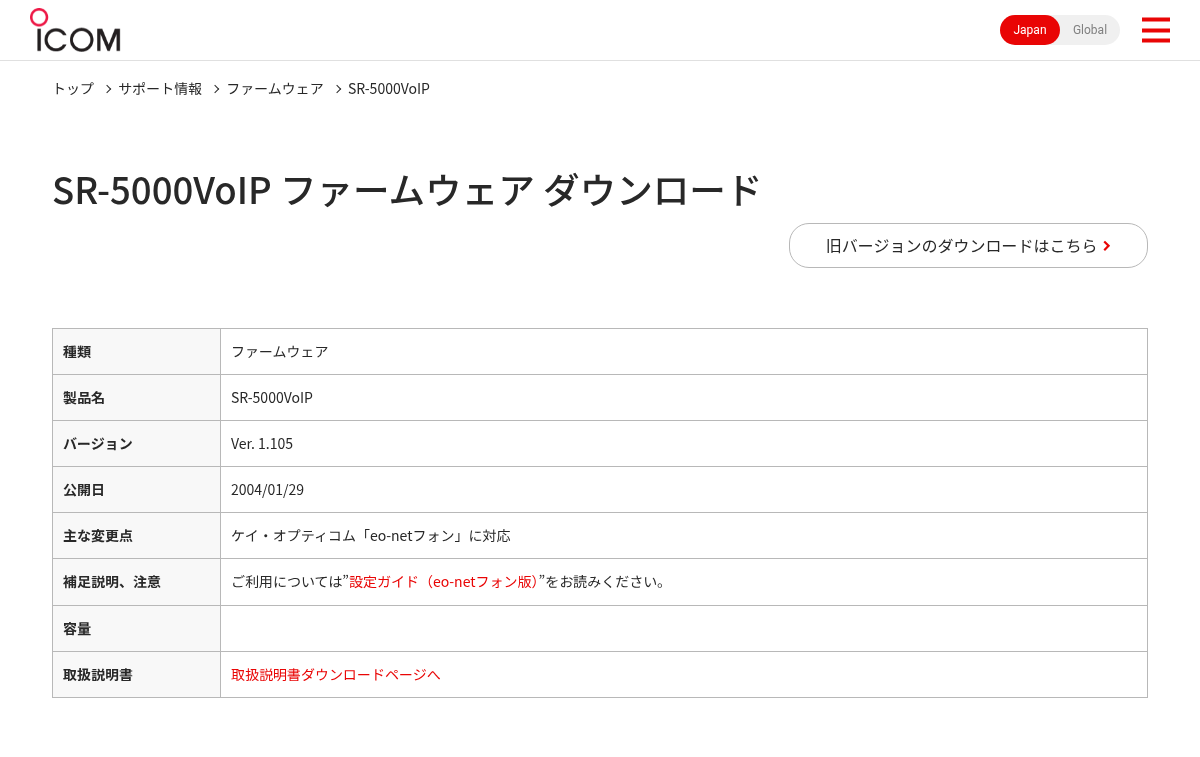This screenshot has height=757, width=1200.
Task: Click chevron before SR-5000VoIP breadcrumb
Action: click(x=338, y=89)
